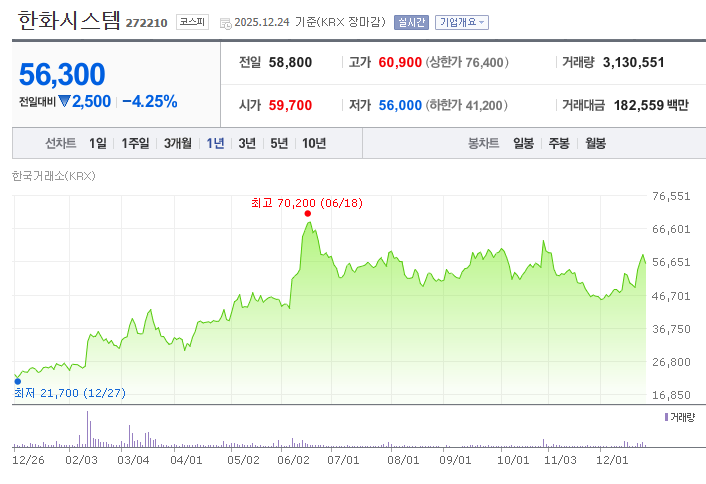Click the stock name 한화시스템
The image size is (706, 484).
[x=69, y=20]
